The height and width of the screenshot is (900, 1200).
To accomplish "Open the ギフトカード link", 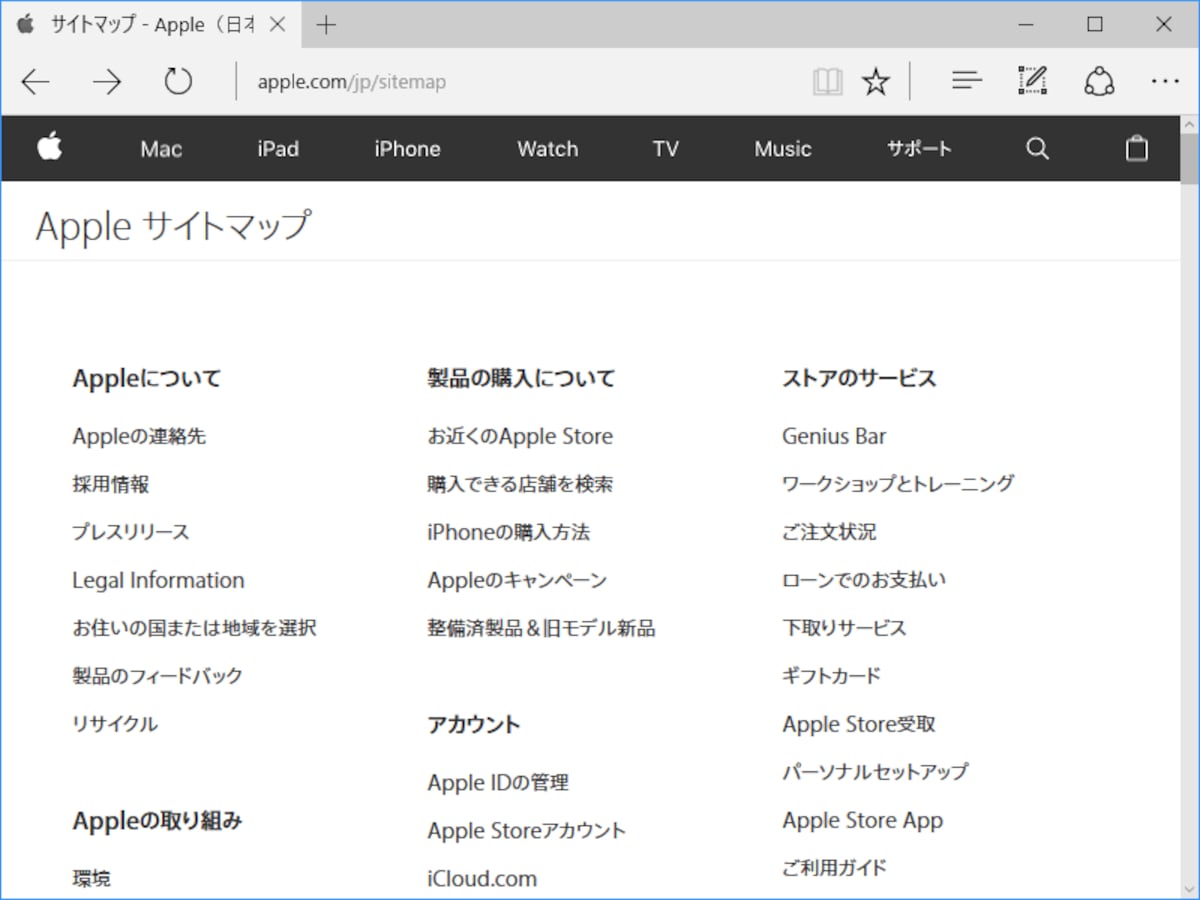I will pyautogui.click(x=831, y=676).
